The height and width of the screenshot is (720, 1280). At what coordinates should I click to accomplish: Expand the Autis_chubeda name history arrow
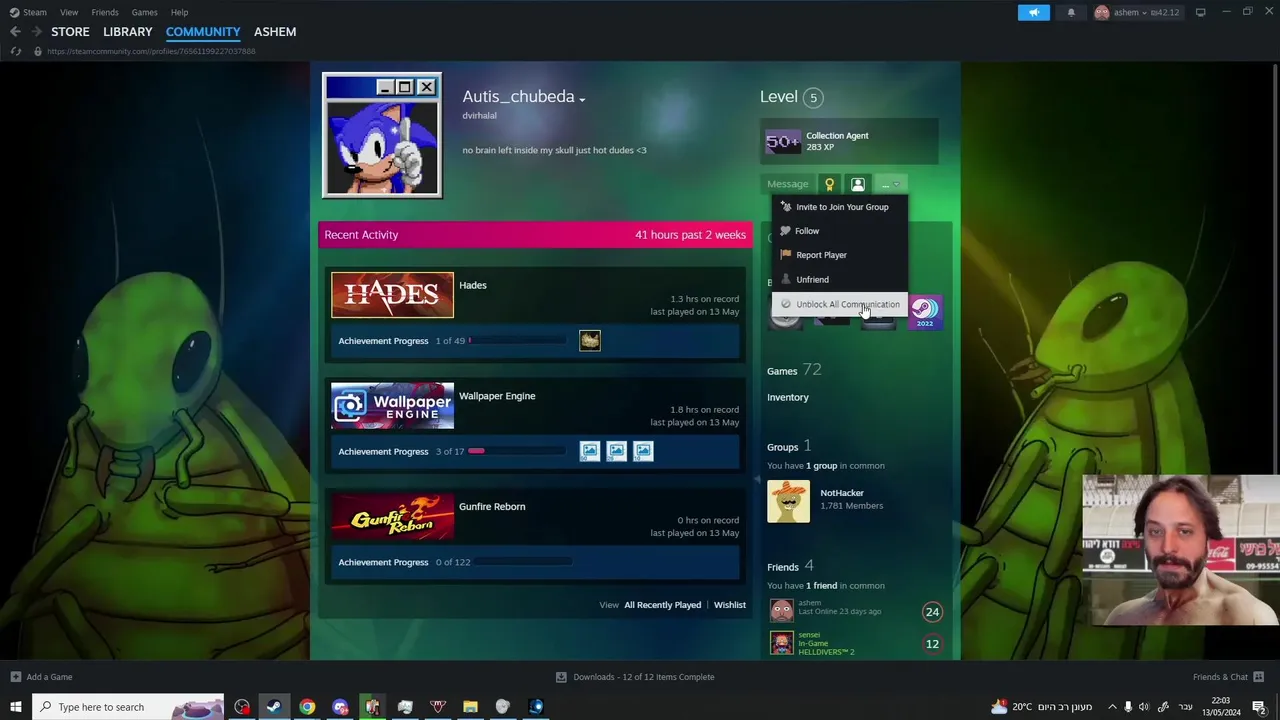point(582,99)
